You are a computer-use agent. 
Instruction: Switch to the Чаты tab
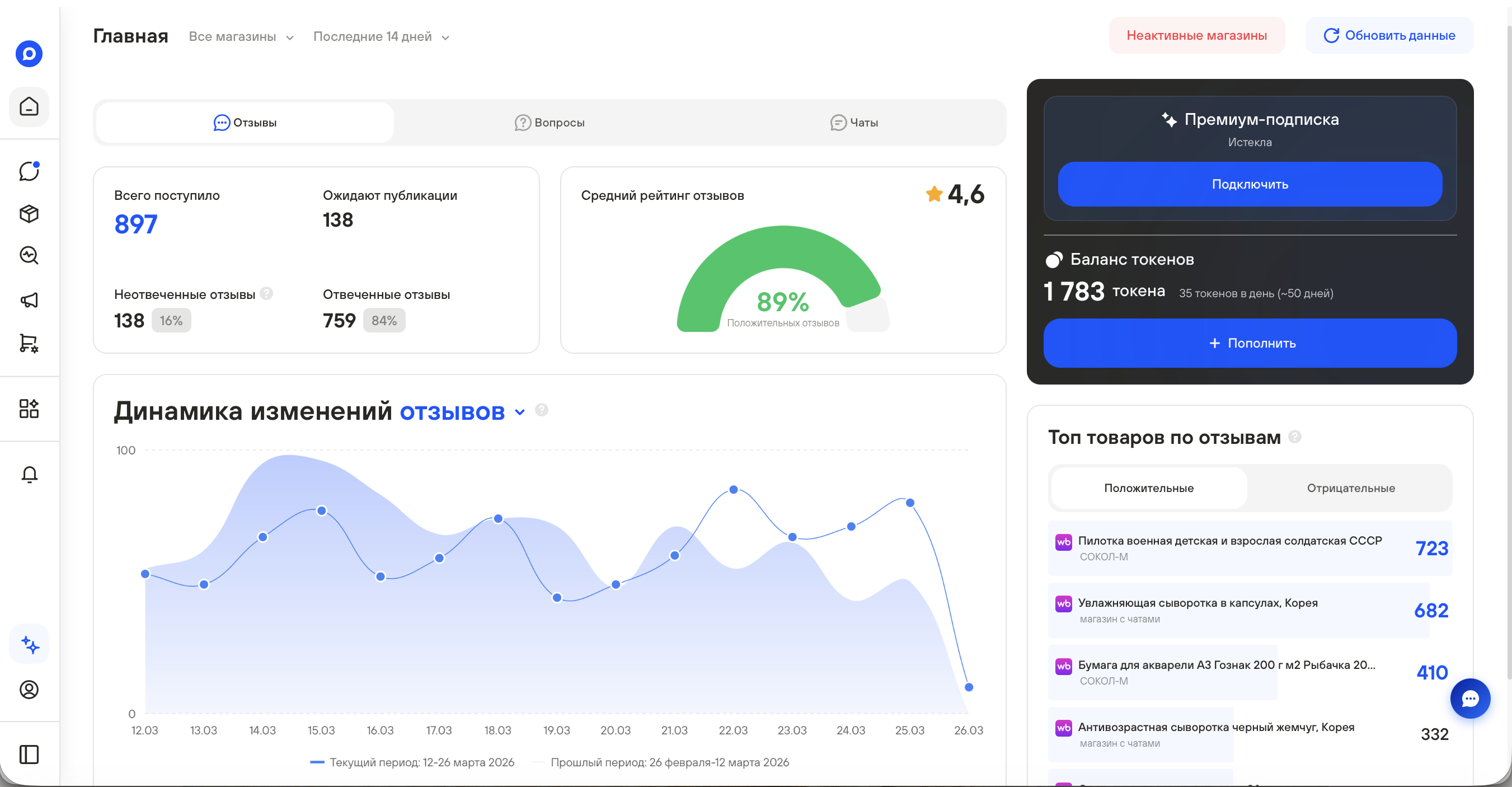coord(854,123)
